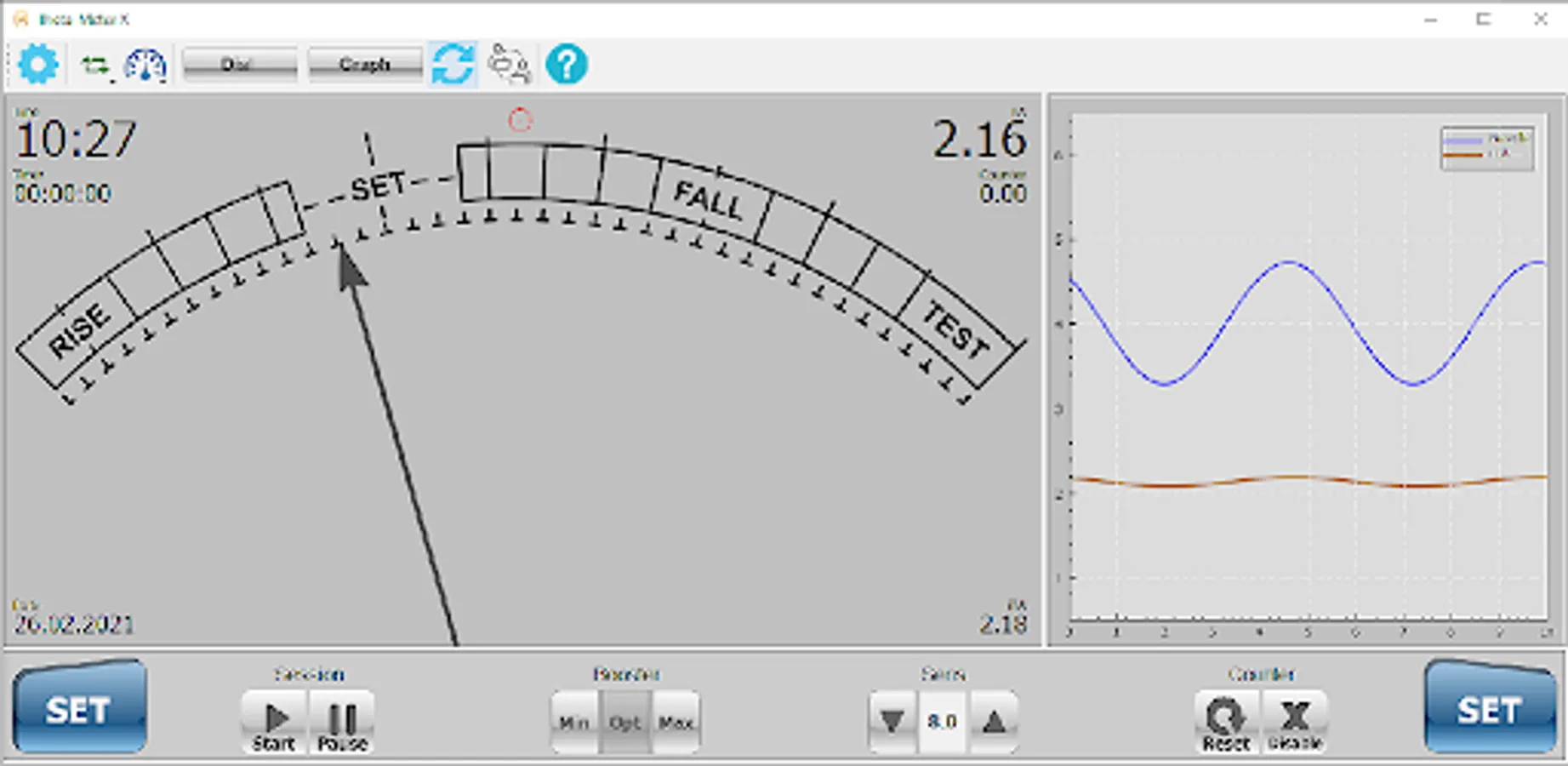1568x766 pixels.
Task: Select the Opt booster option
Action: (x=625, y=723)
